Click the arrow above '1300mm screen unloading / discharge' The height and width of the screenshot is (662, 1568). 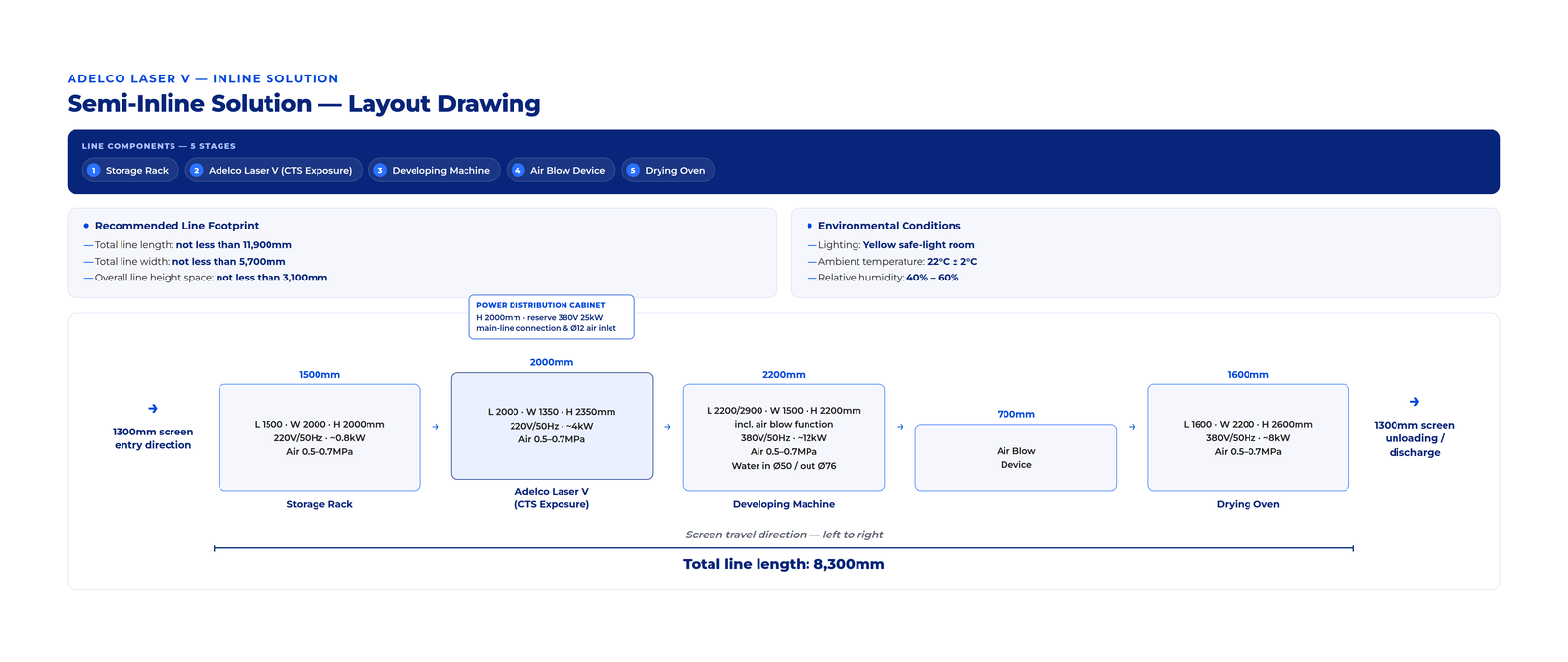[x=1414, y=402]
